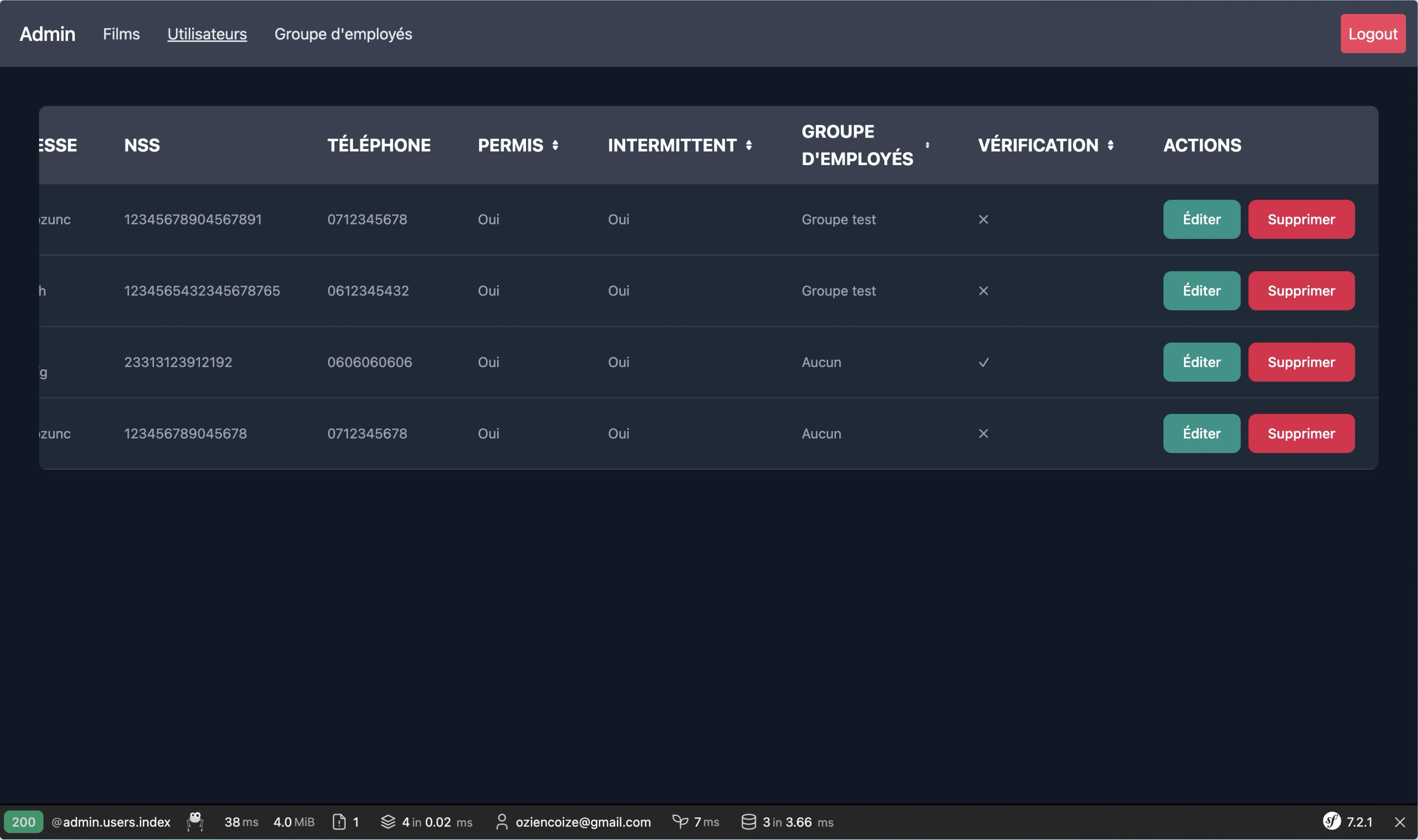Click the @admin.users.index route label

(111, 822)
